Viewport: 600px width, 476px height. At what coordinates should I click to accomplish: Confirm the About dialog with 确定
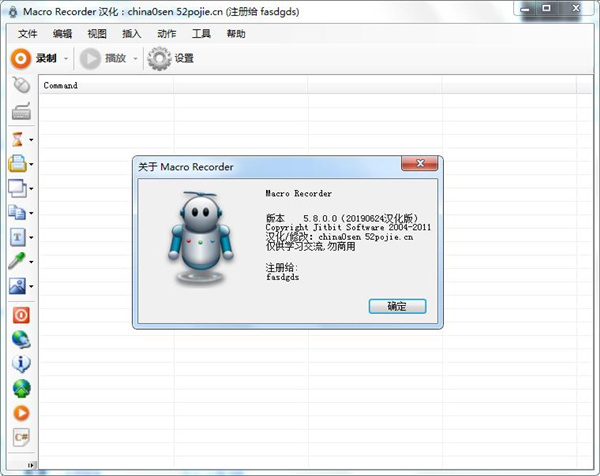pyautogui.click(x=397, y=306)
